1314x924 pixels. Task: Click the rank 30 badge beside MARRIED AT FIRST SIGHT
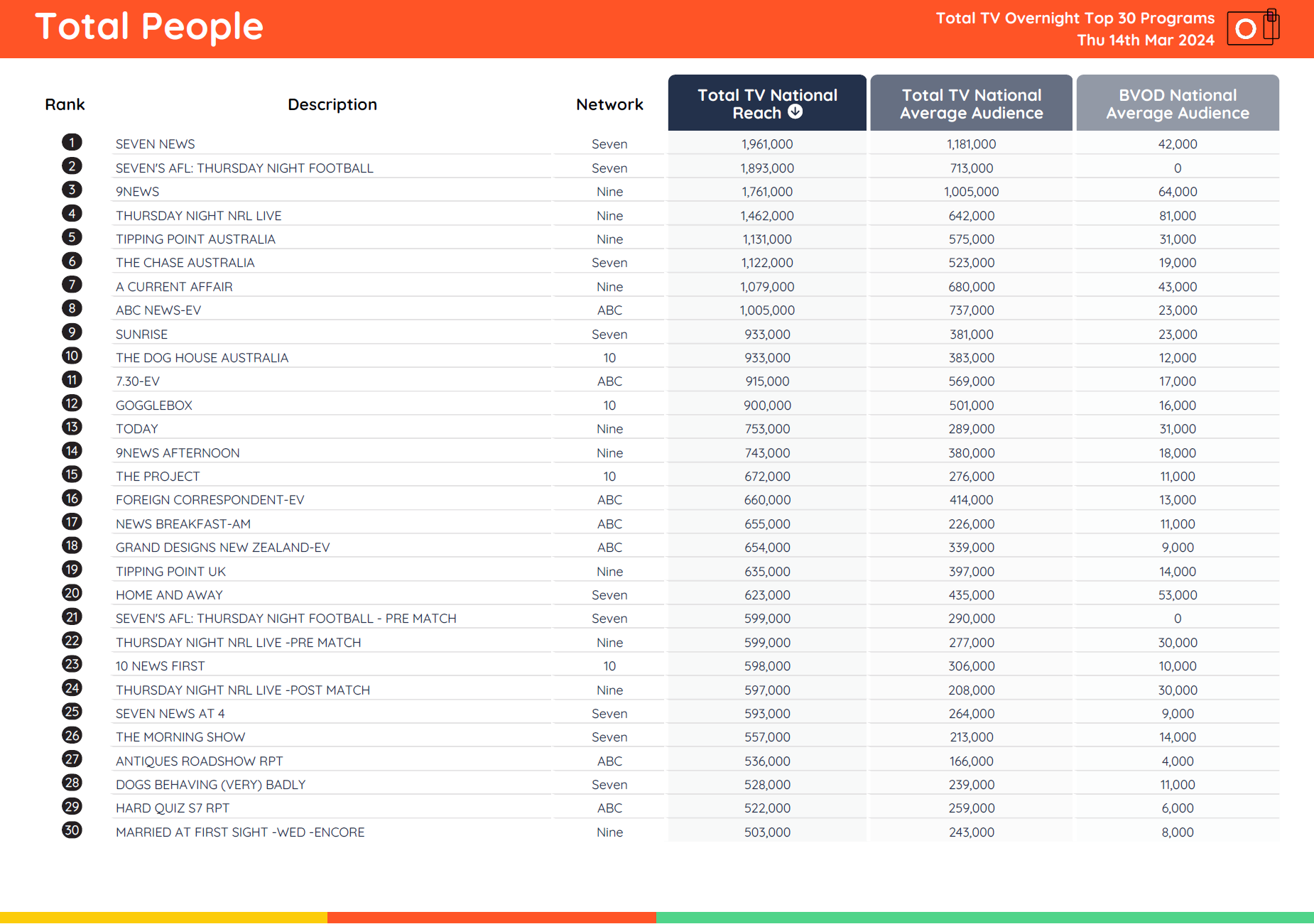pos(71,830)
